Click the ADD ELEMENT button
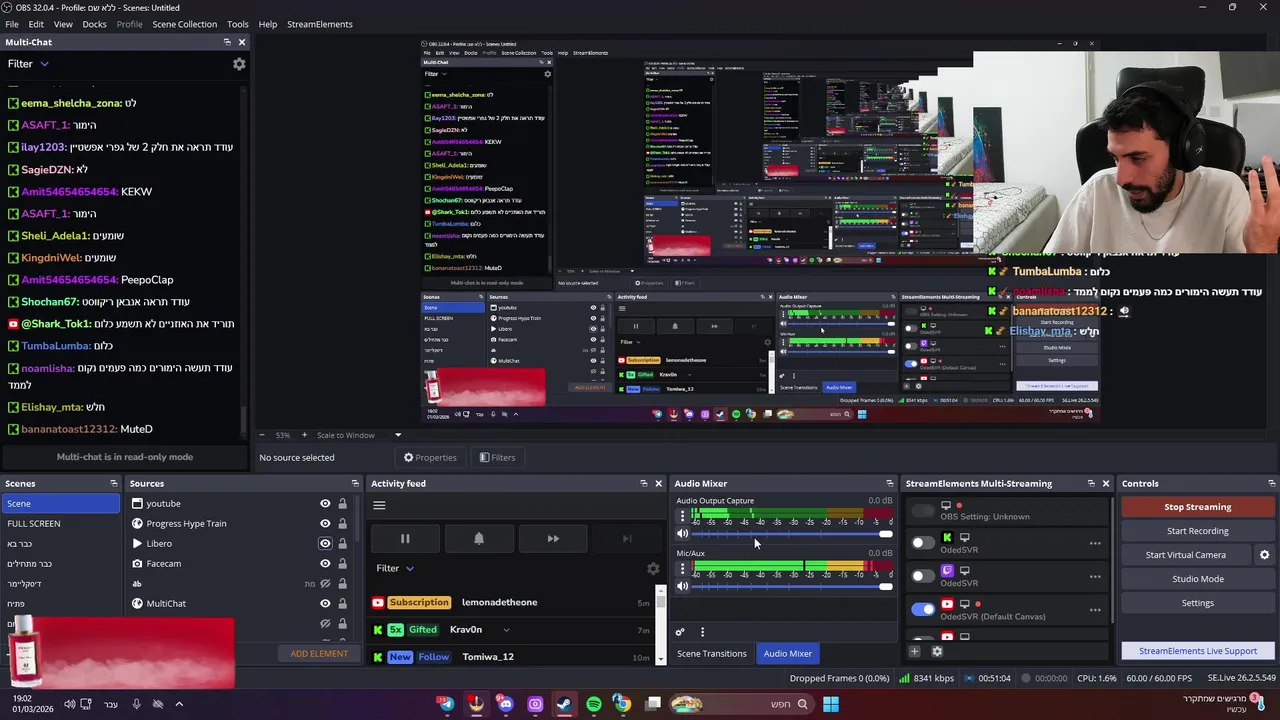The width and height of the screenshot is (1280, 720). [319, 654]
